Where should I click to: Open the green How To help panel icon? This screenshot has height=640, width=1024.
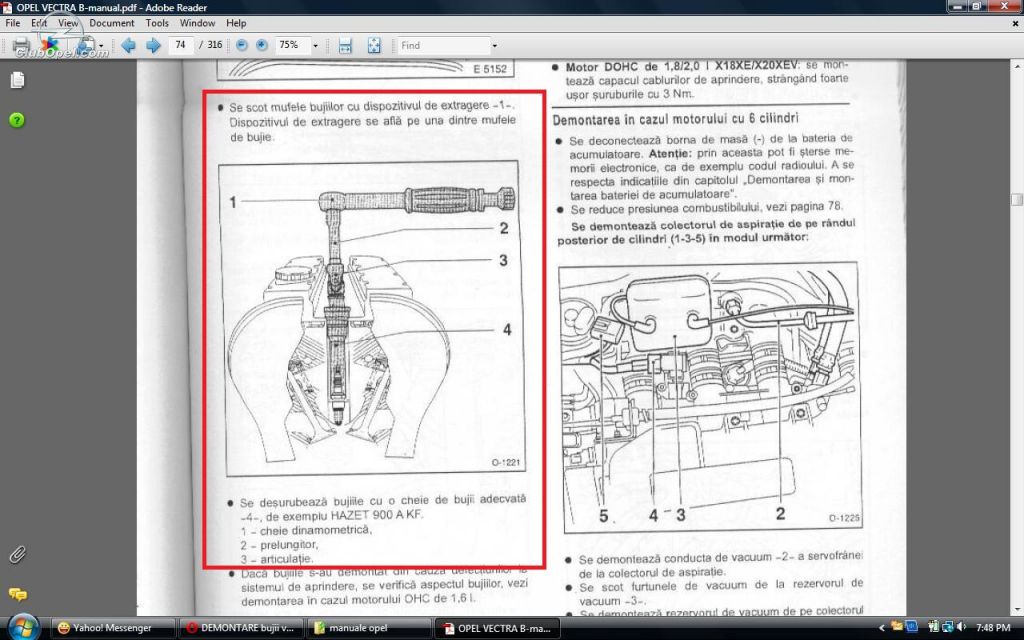(x=17, y=120)
